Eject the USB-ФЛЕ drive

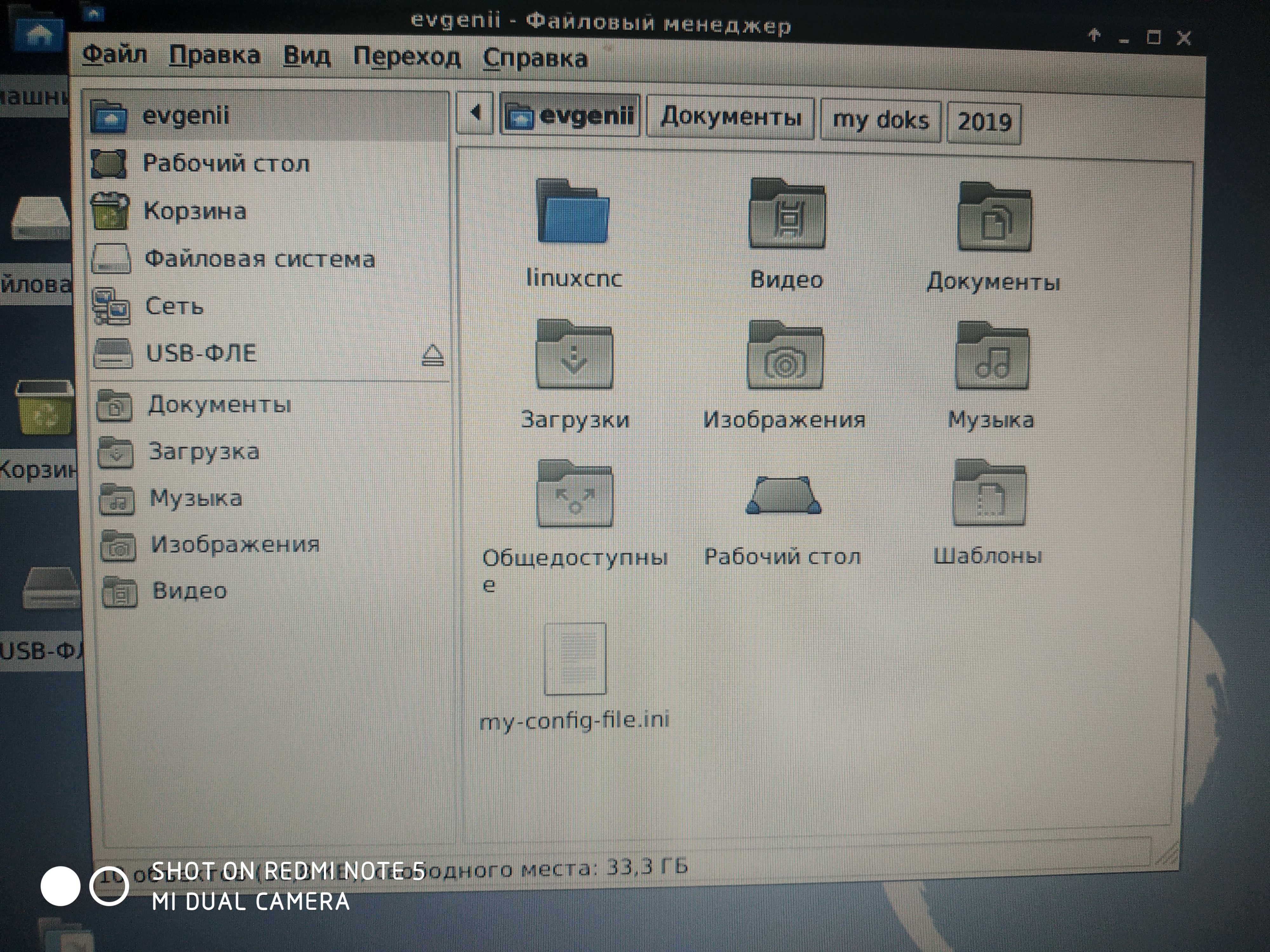432,355
